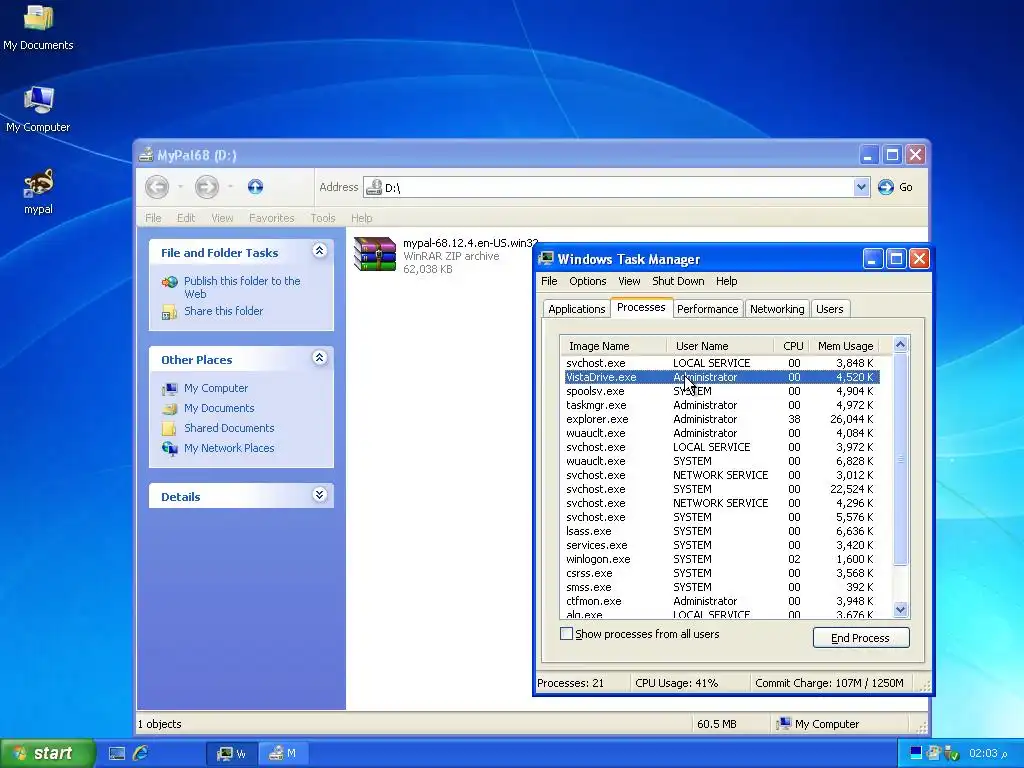Click in the Explorer address field

point(617,187)
